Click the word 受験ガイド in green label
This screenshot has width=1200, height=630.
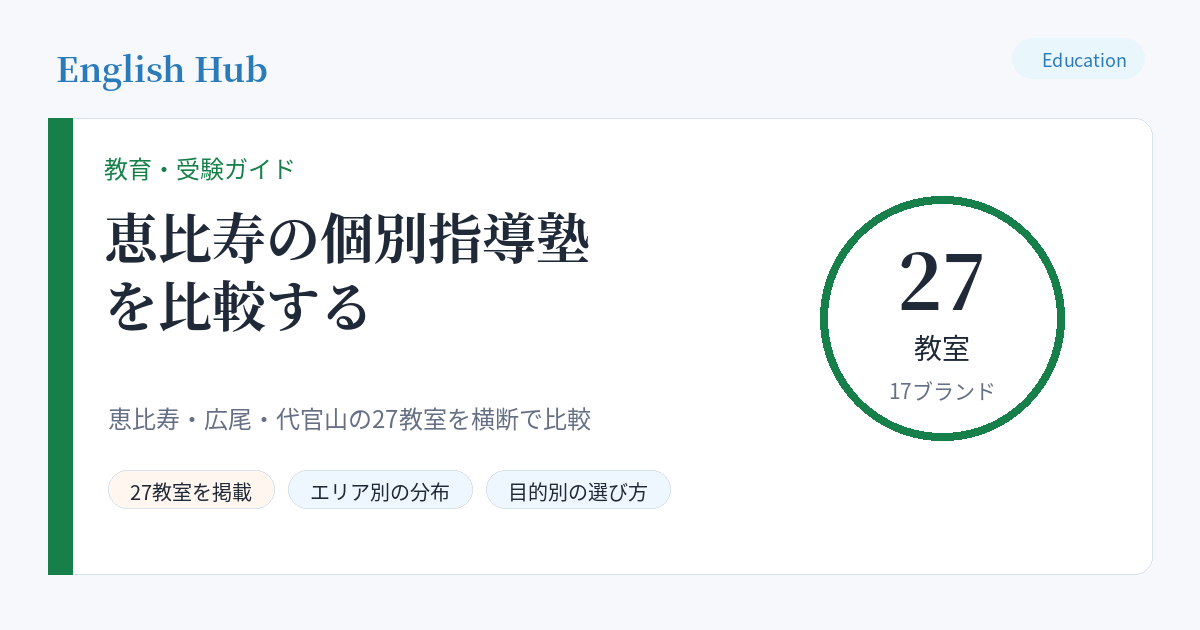point(236,169)
